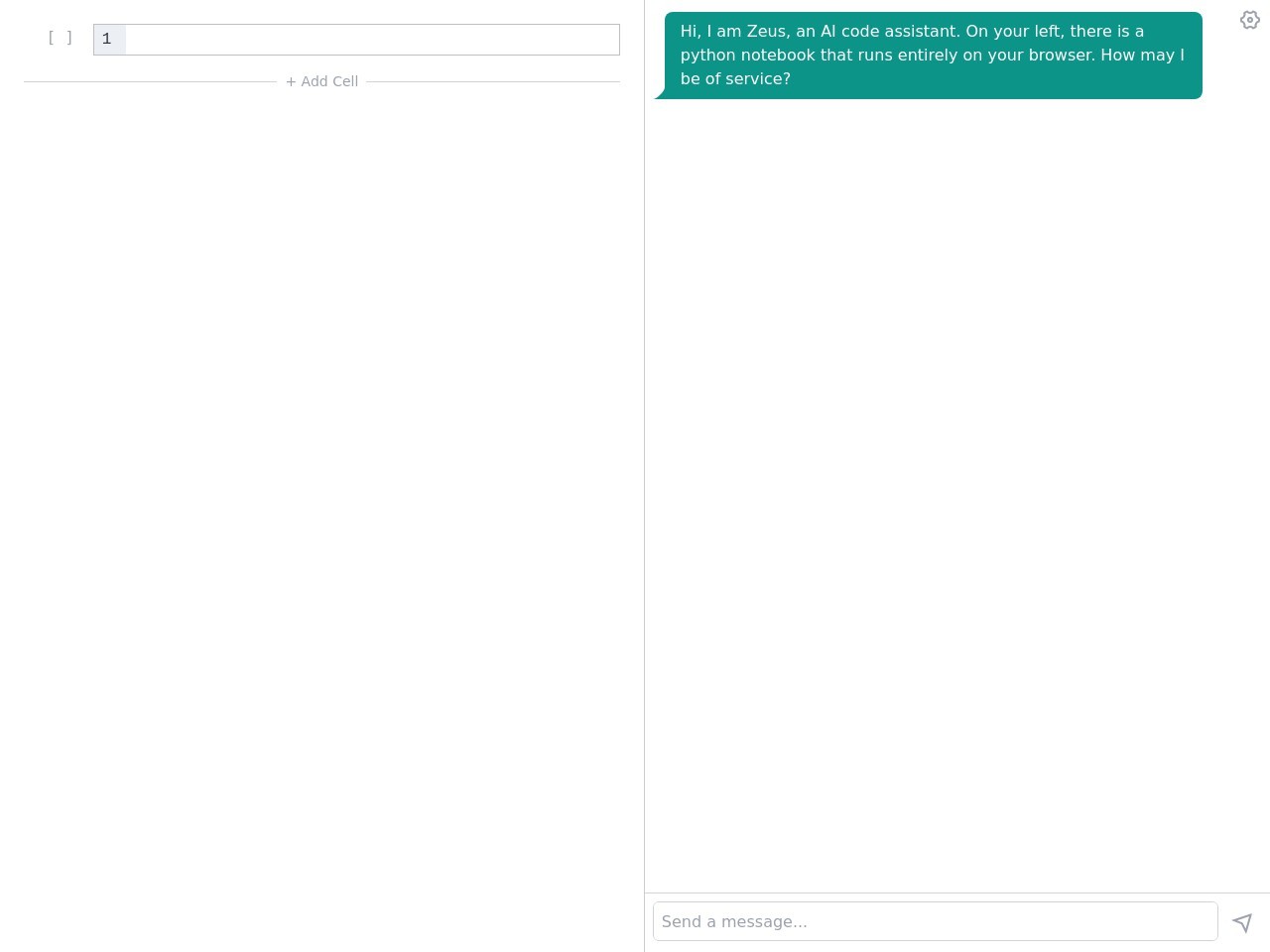The width and height of the screenshot is (1270, 952).
Task: Click Zeus's greeting message bubble
Action: coord(933,56)
